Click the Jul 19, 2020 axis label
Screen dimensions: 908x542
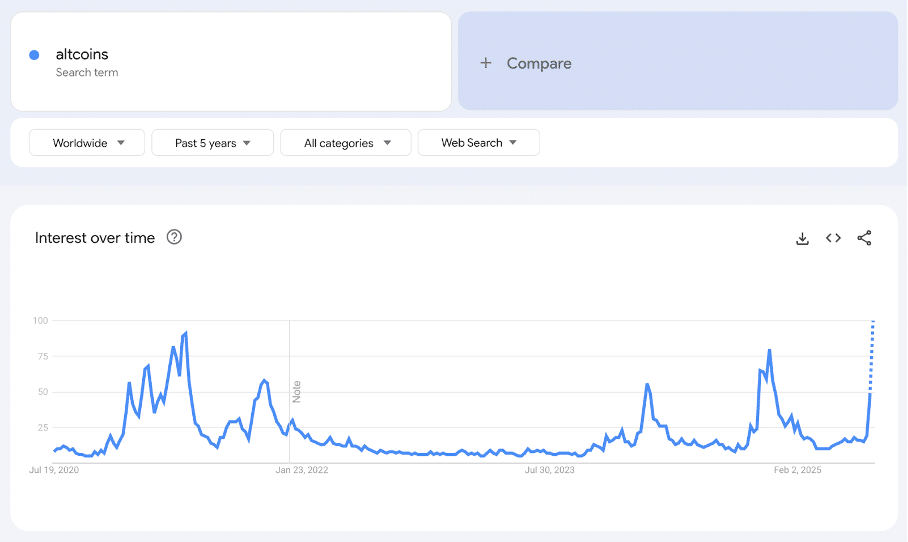click(x=55, y=469)
